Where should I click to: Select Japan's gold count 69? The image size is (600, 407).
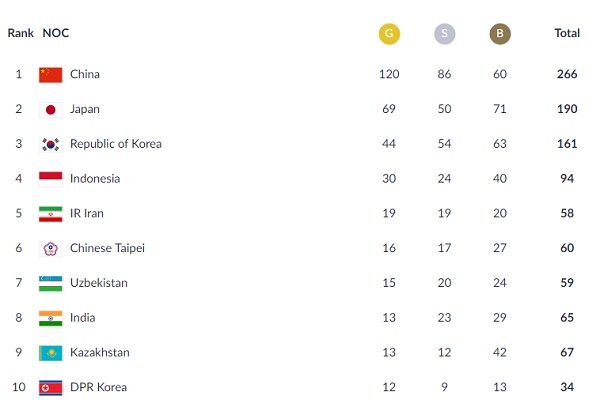389,109
